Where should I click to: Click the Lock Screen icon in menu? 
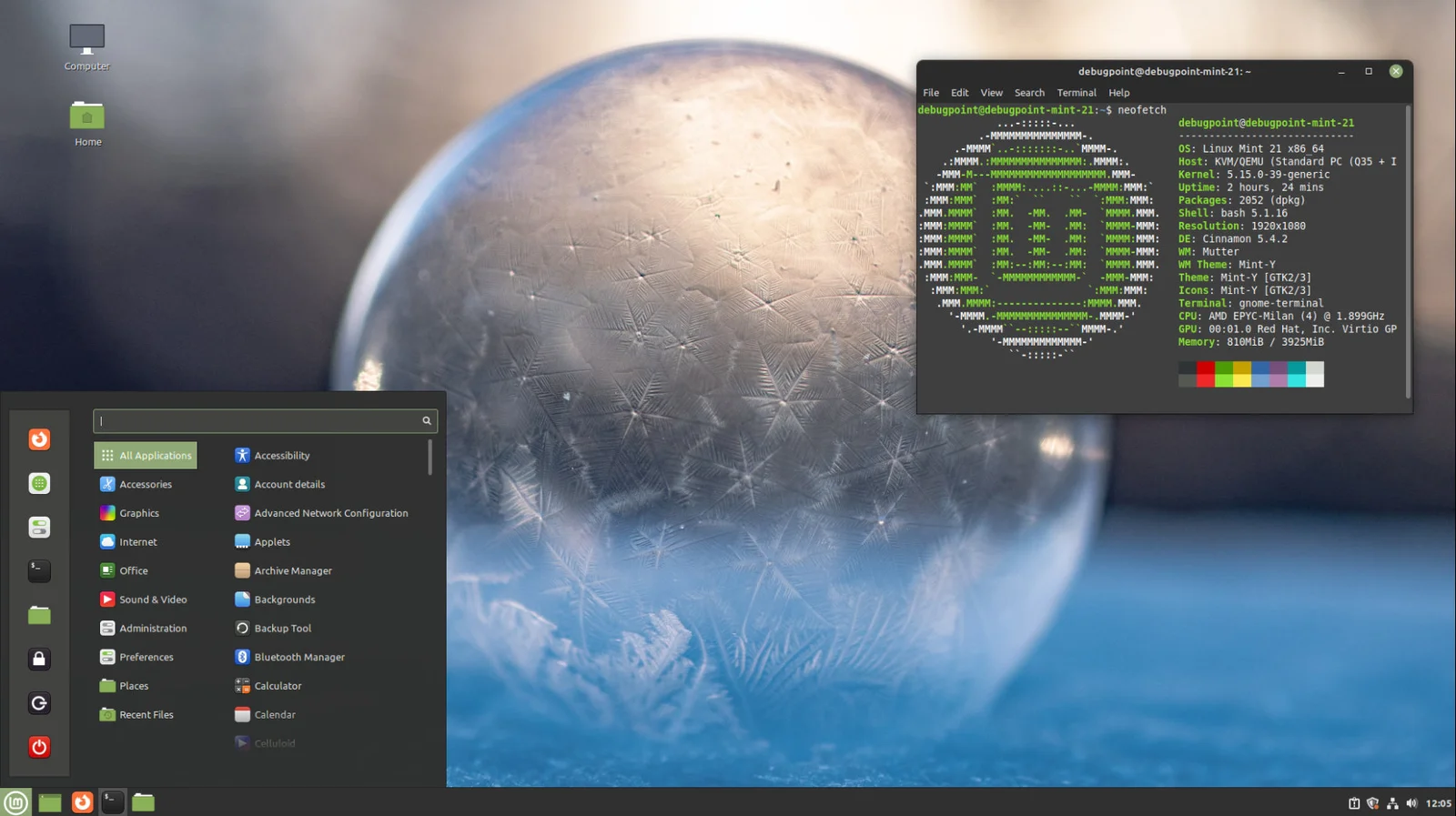point(39,659)
